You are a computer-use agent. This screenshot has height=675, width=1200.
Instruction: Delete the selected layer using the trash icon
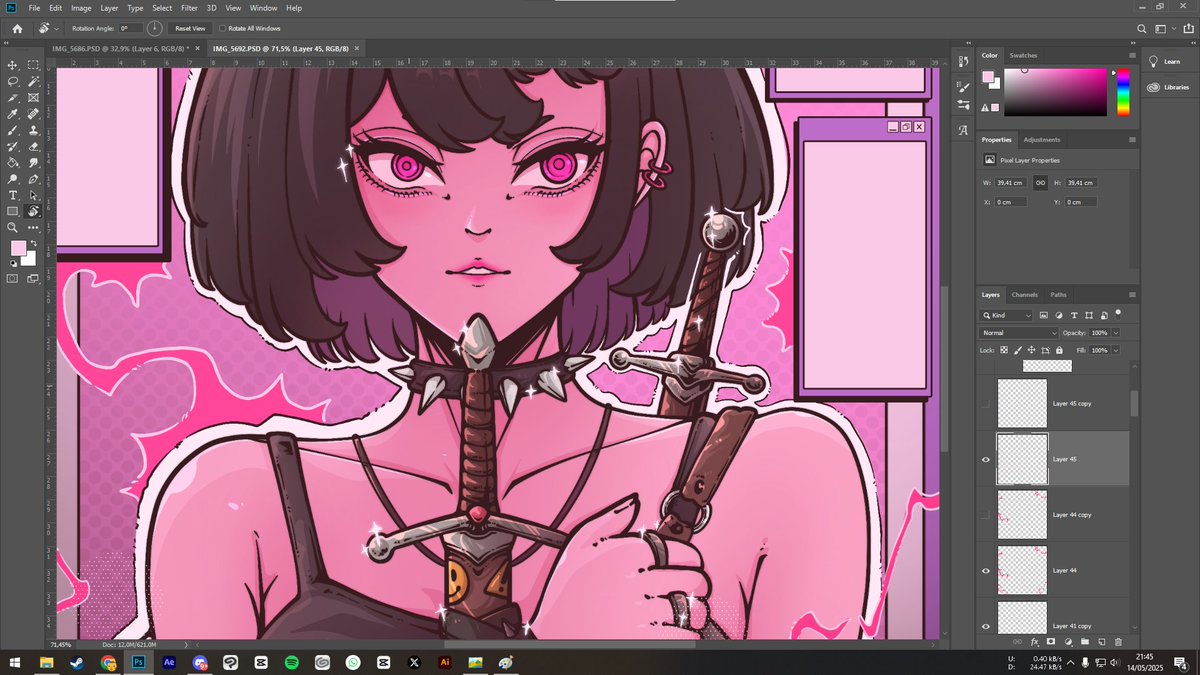[1117, 640]
